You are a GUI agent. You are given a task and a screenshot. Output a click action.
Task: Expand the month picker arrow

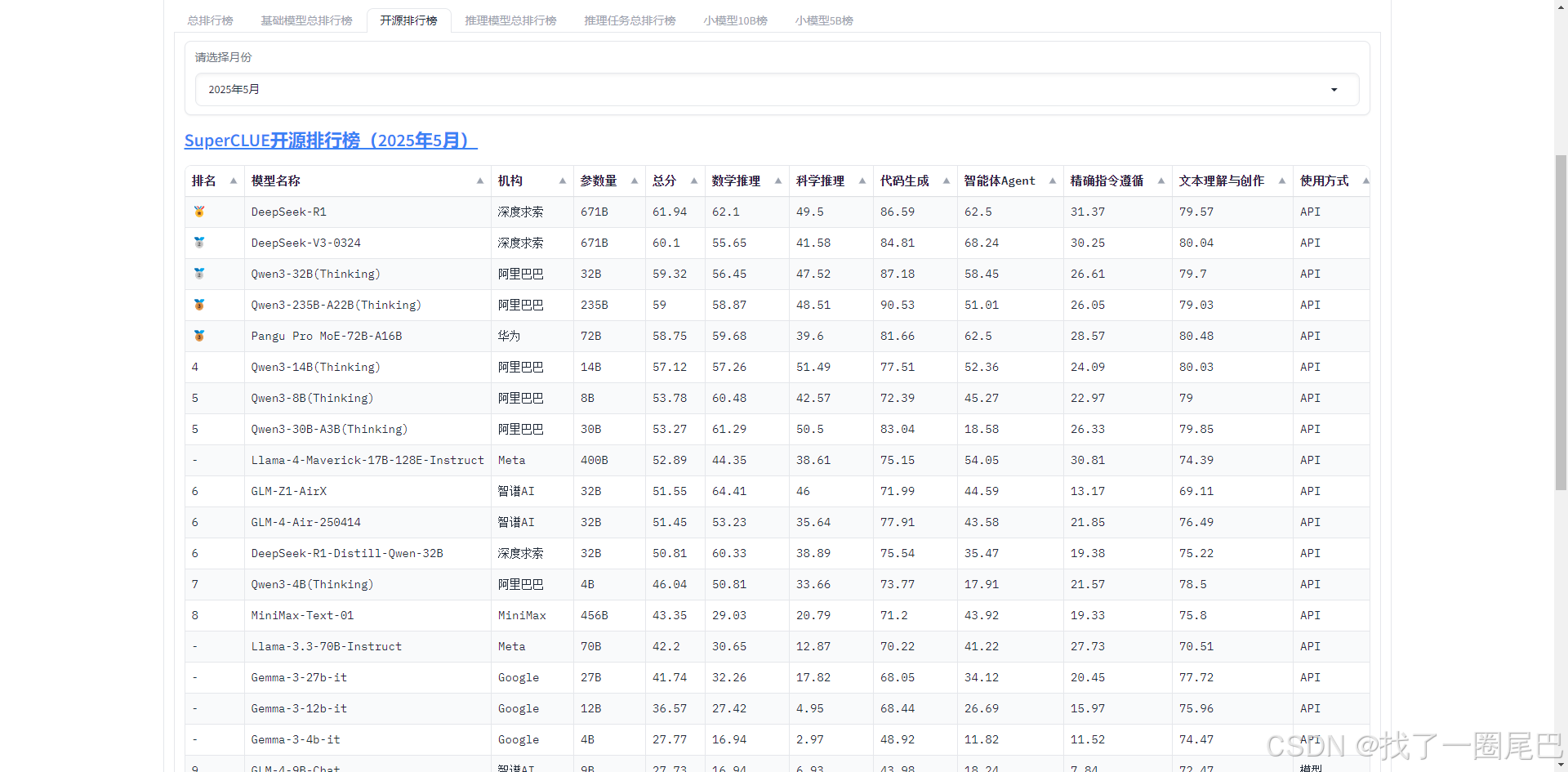point(1334,89)
